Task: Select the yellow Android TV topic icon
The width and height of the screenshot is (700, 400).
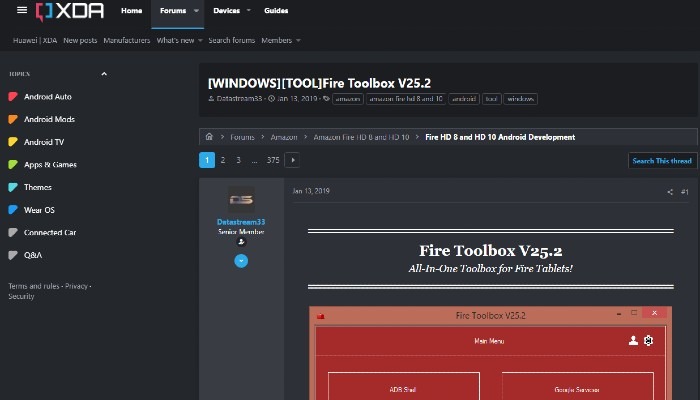Action: point(13,142)
